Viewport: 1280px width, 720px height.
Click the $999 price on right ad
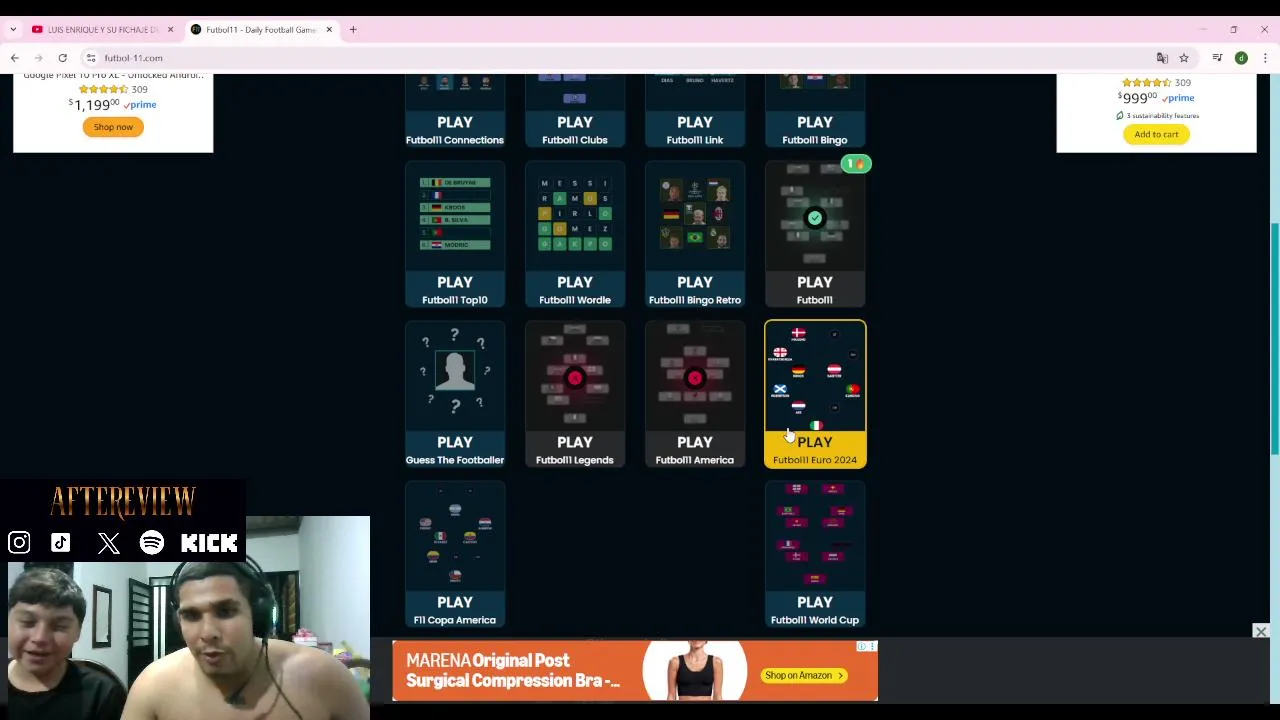tap(1137, 97)
